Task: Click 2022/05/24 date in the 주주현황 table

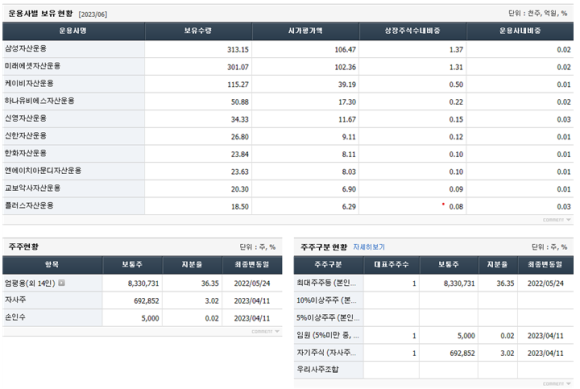Action: tap(252, 283)
